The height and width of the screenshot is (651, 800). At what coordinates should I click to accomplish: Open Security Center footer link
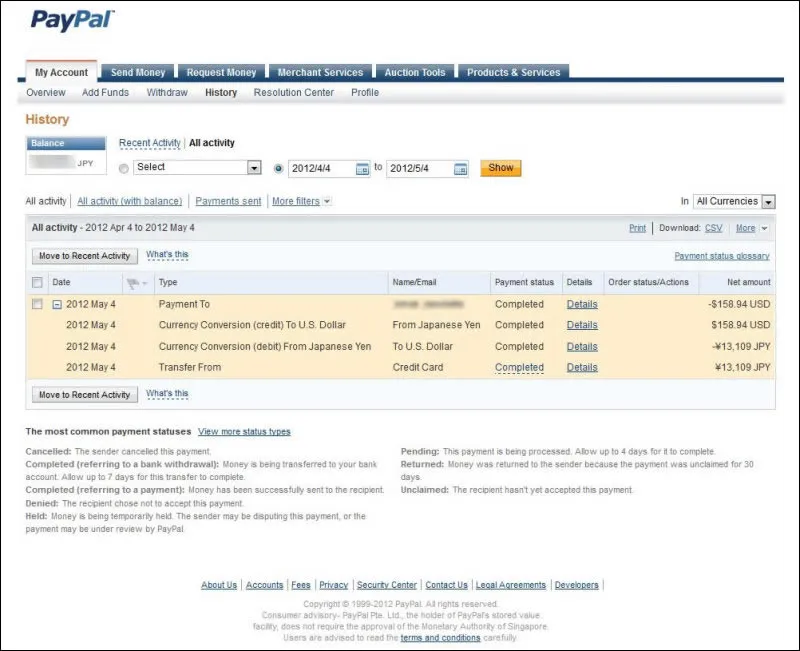click(x=387, y=585)
